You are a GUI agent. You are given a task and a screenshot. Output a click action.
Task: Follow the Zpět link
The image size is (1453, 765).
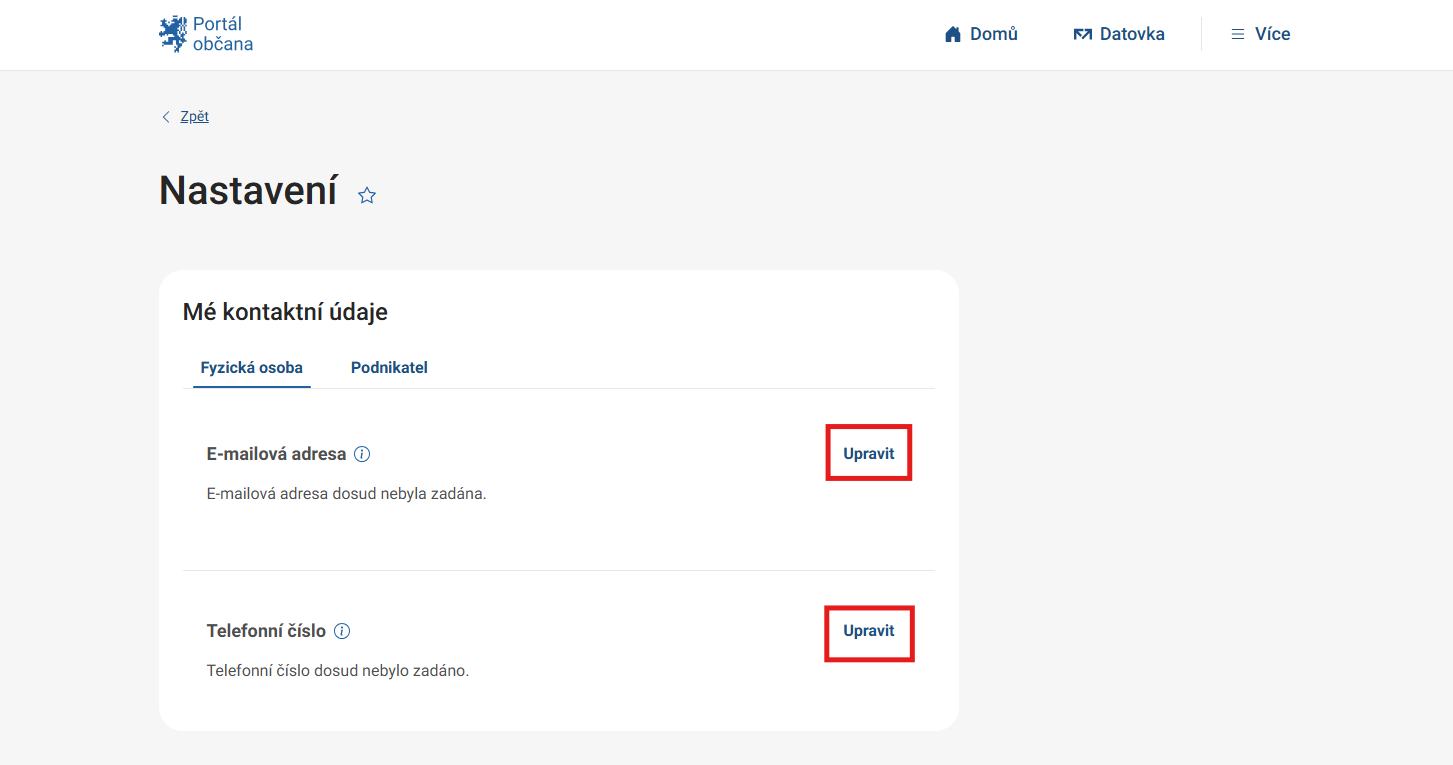coord(194,117)
